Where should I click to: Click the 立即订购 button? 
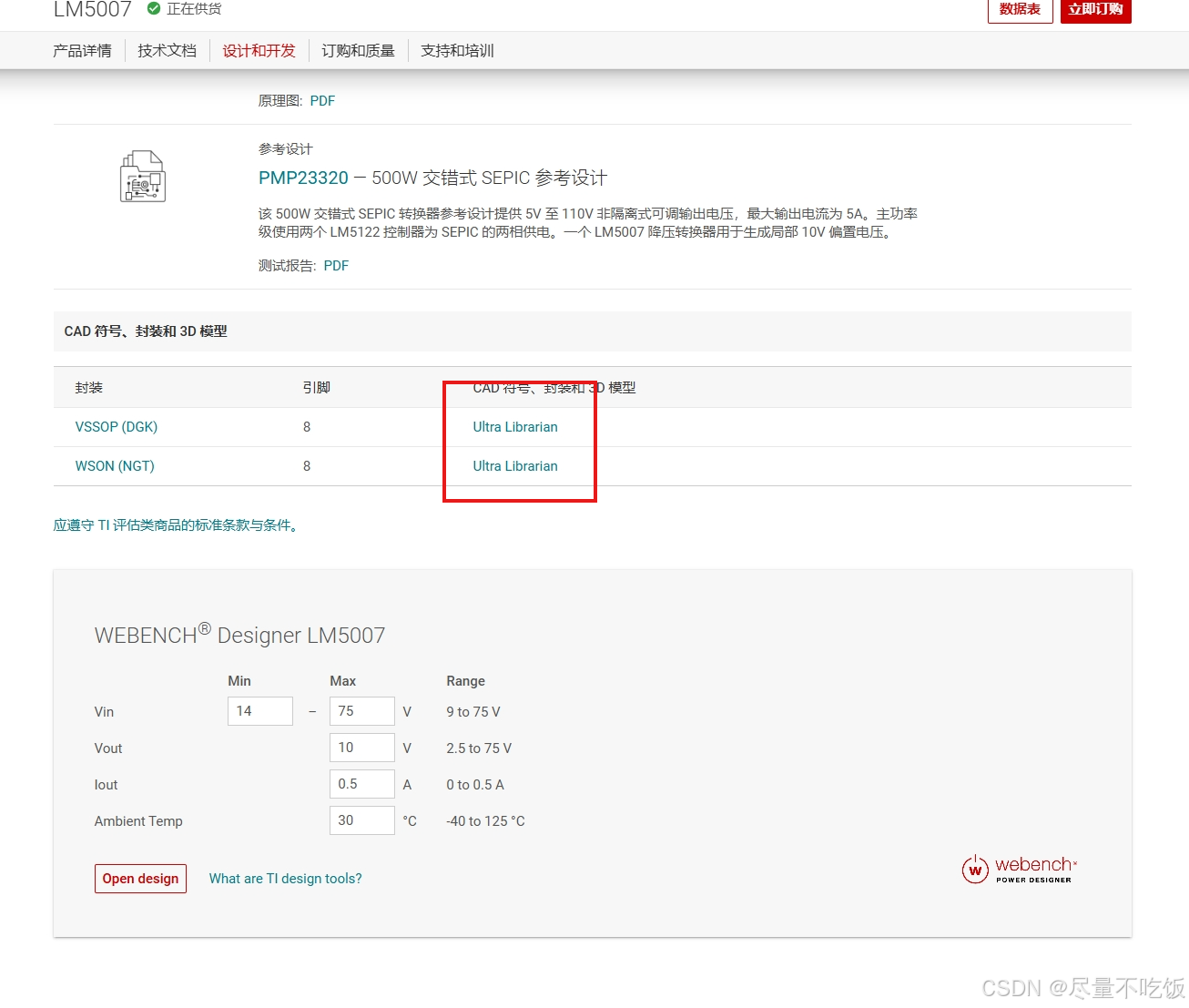click(1095, 10)
